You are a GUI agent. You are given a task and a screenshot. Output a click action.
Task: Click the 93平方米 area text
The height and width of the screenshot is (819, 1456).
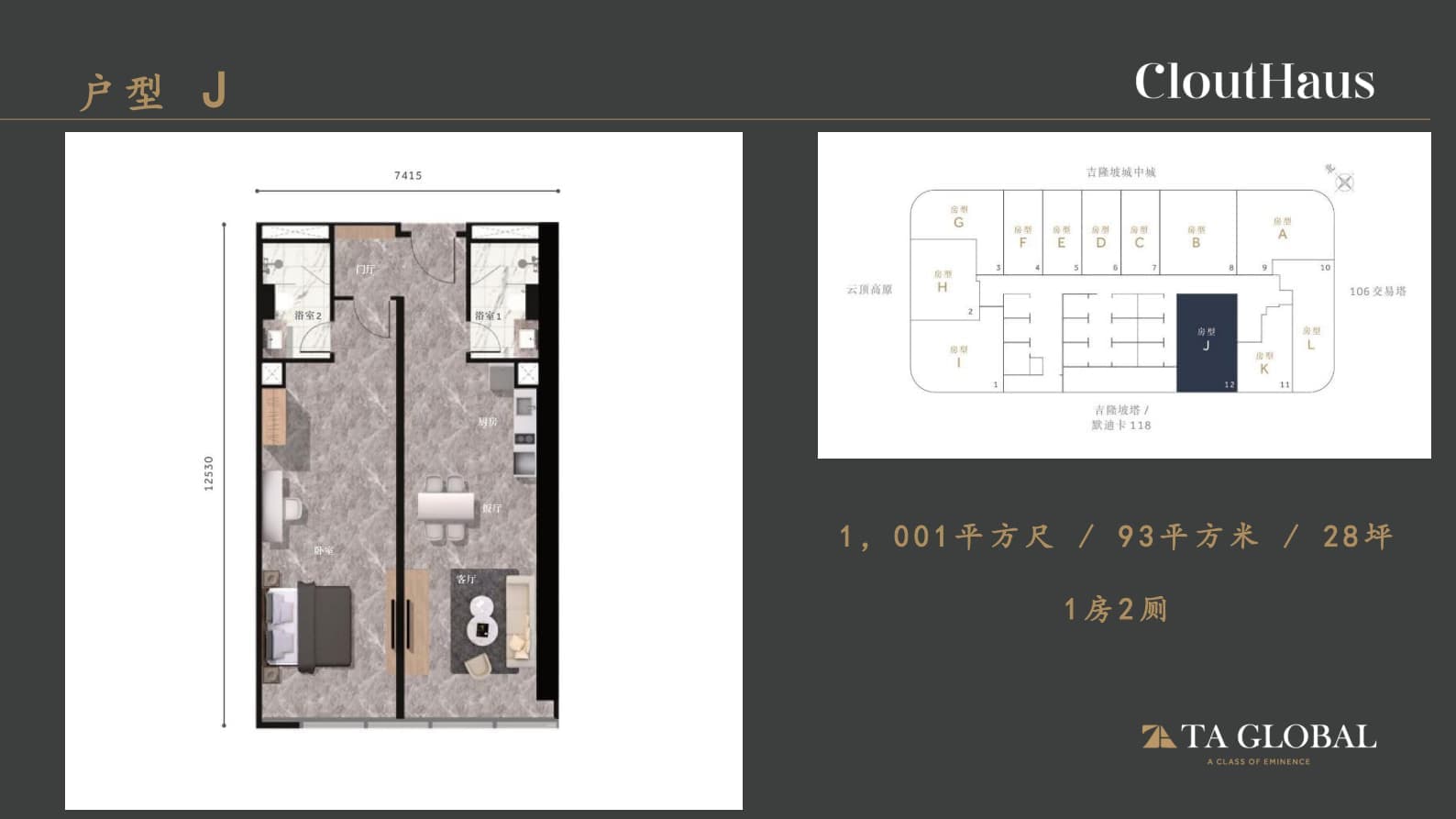pos(1188,537)
